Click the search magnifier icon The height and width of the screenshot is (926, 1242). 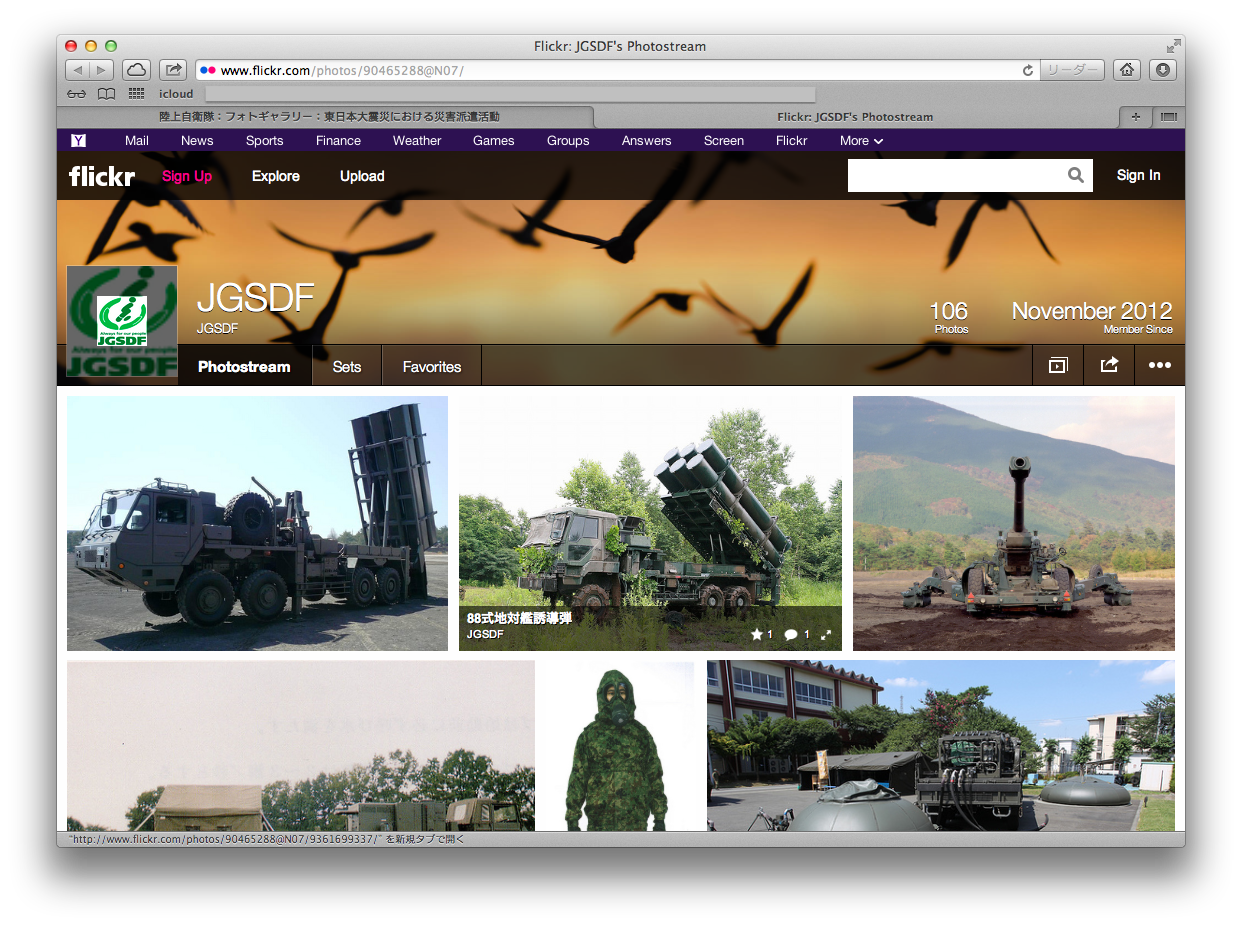point(1076,175)
